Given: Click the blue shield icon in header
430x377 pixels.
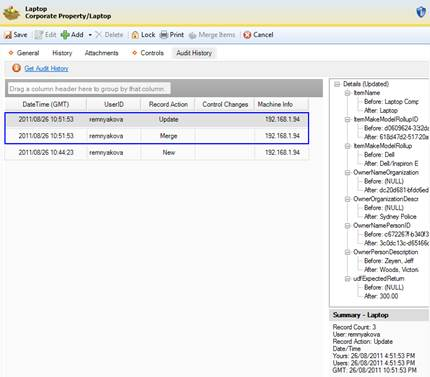Looking at the screenshot, I should [421, 12].
